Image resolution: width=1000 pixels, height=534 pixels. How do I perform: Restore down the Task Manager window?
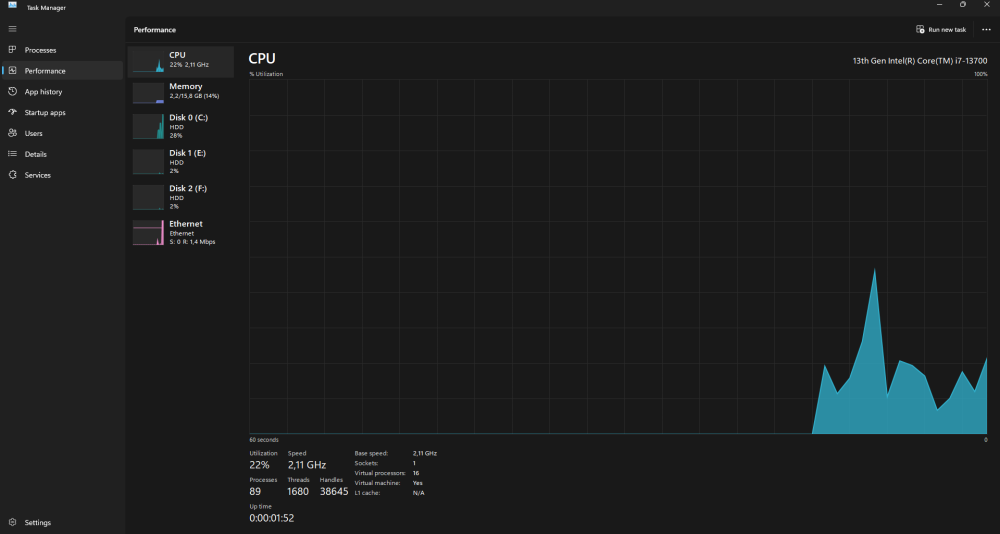[x=963, y=4]
